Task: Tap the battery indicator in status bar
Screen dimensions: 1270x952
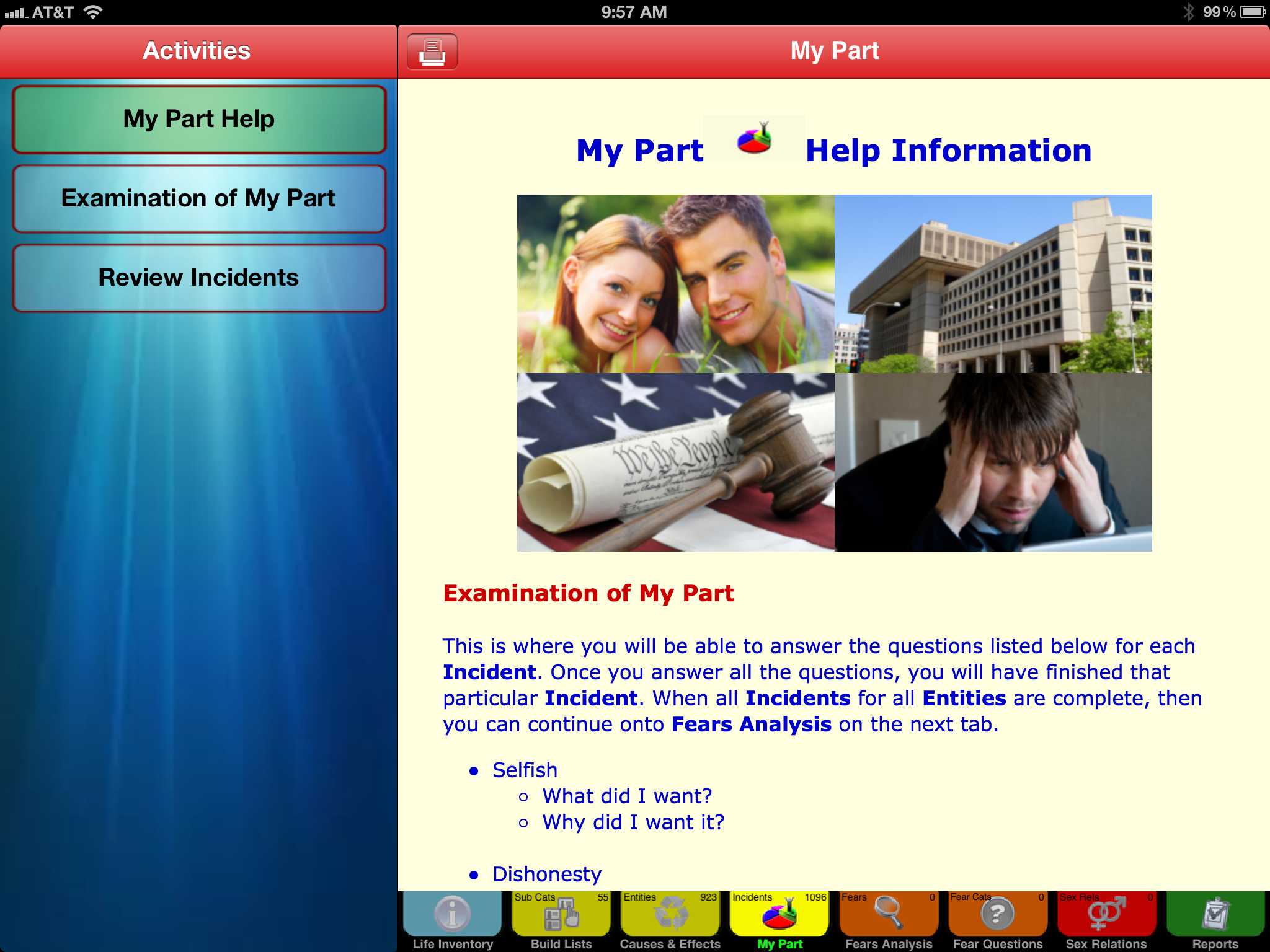Action: tap(1253, 12)
